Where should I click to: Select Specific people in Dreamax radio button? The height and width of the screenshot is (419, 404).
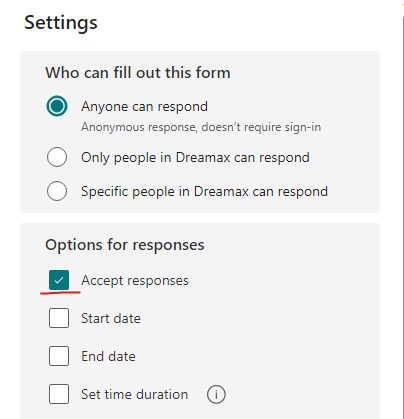pos(57,191)
